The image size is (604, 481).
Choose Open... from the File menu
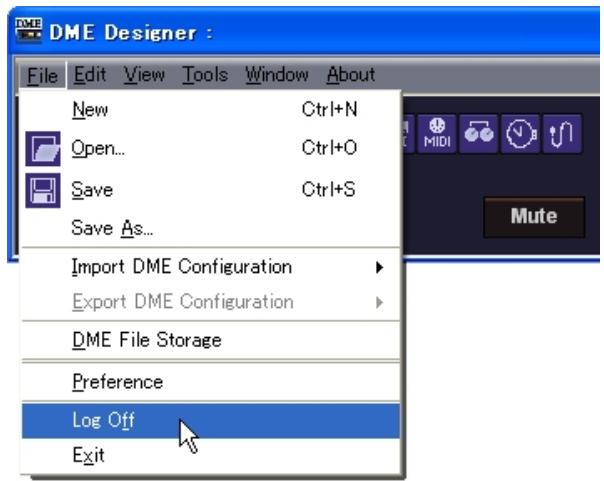[211, 148]
